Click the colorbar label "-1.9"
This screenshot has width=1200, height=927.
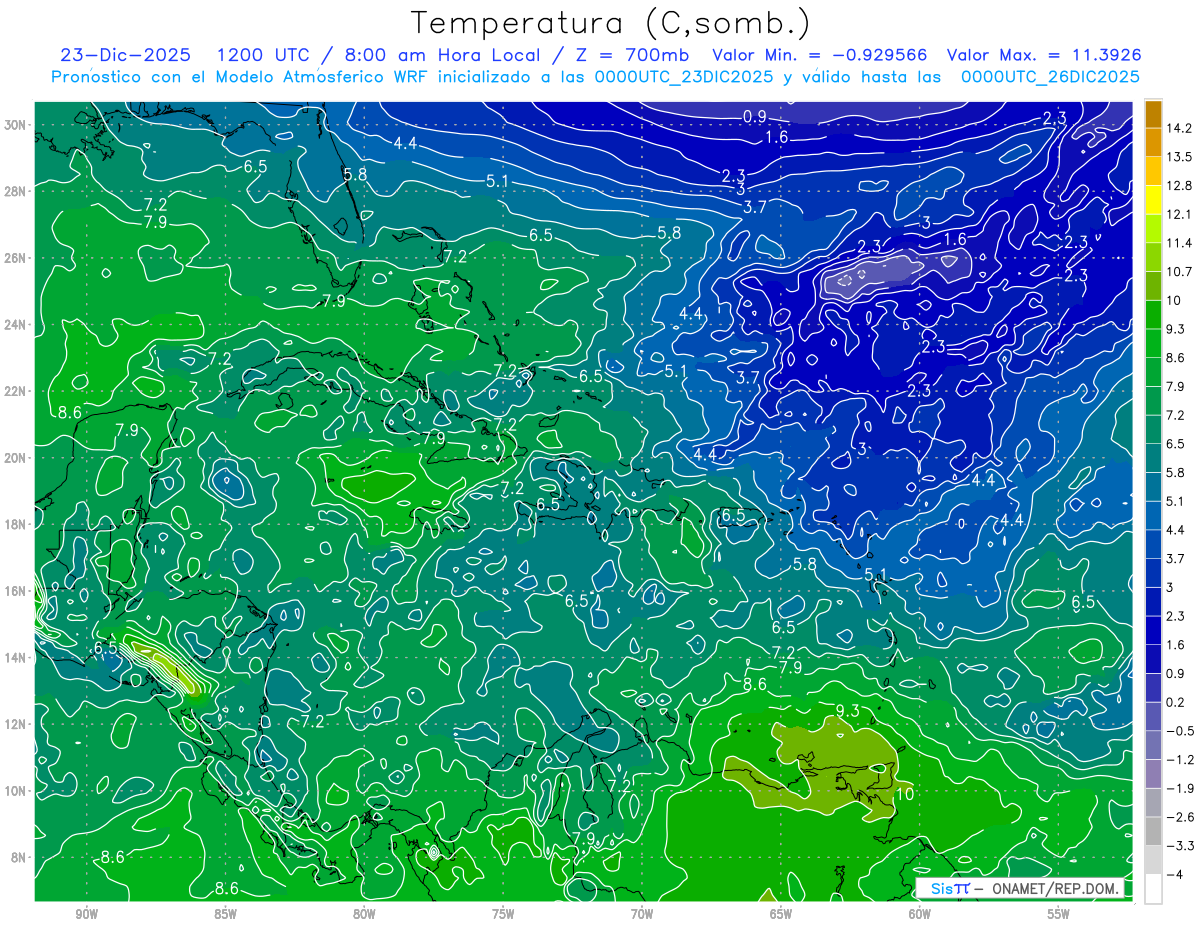[1179, 789]
